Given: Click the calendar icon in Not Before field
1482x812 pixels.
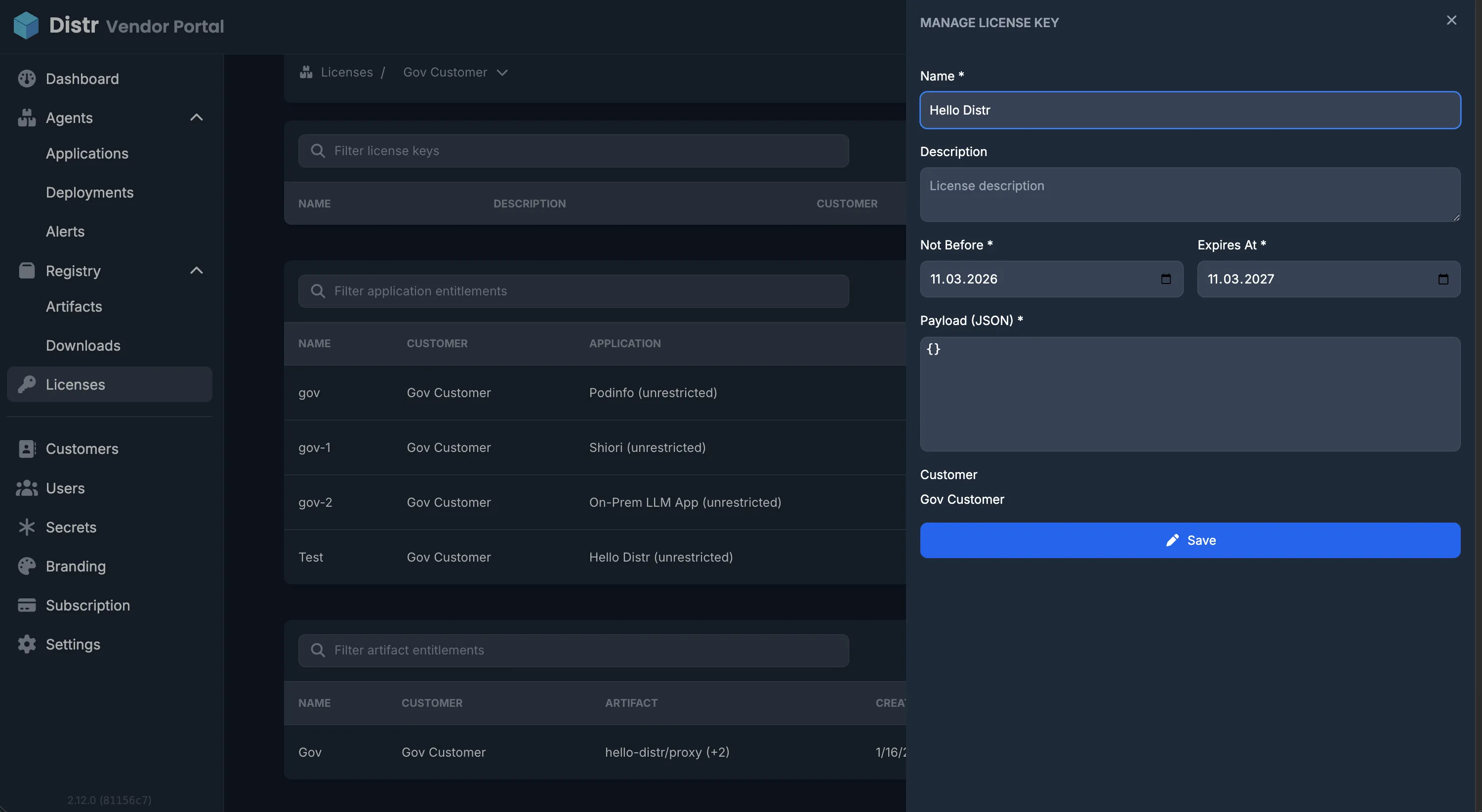Looking at the screenshot, I should tap(1166, 279).
